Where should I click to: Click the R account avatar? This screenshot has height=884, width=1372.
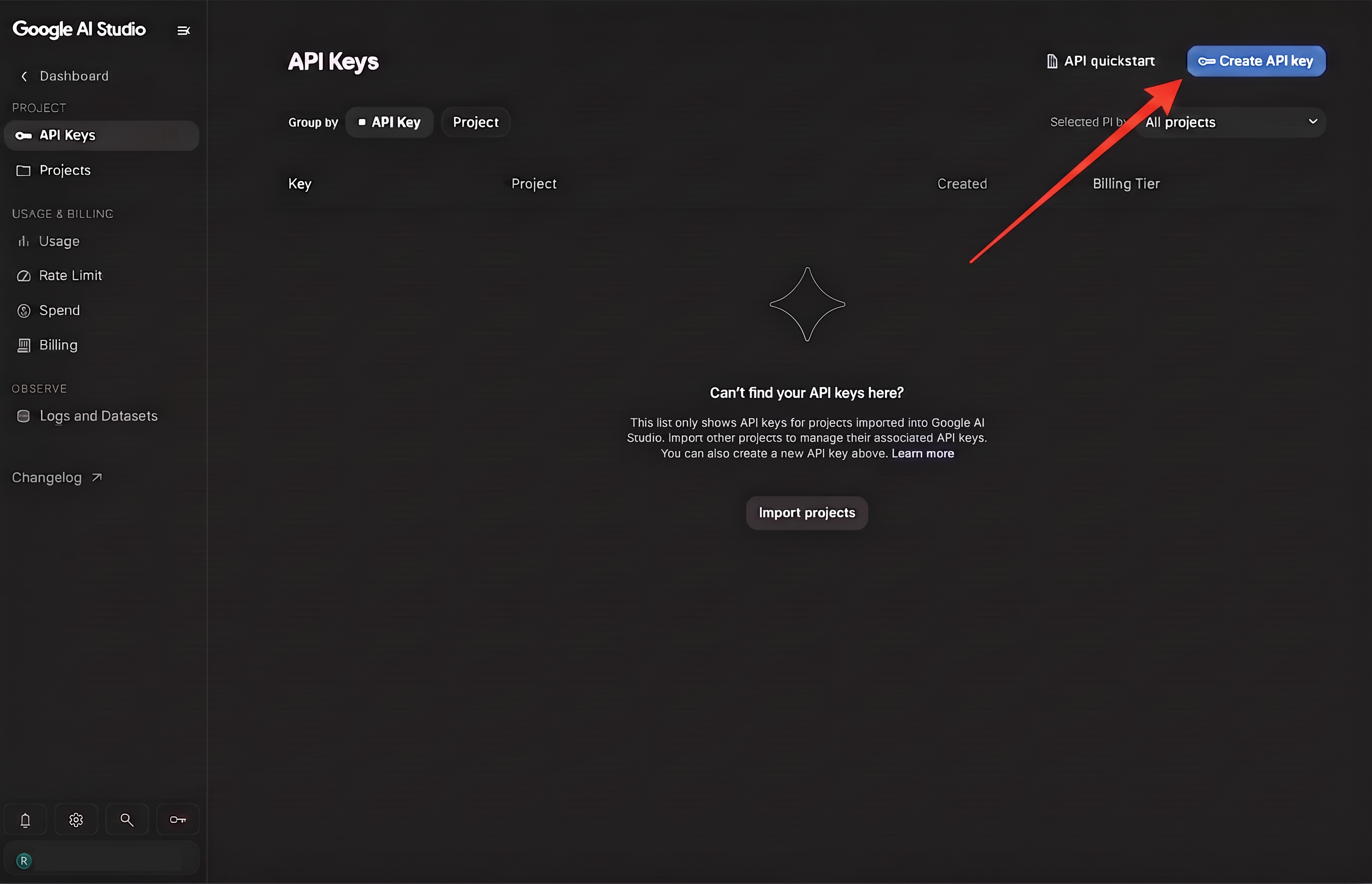(24, 861)
